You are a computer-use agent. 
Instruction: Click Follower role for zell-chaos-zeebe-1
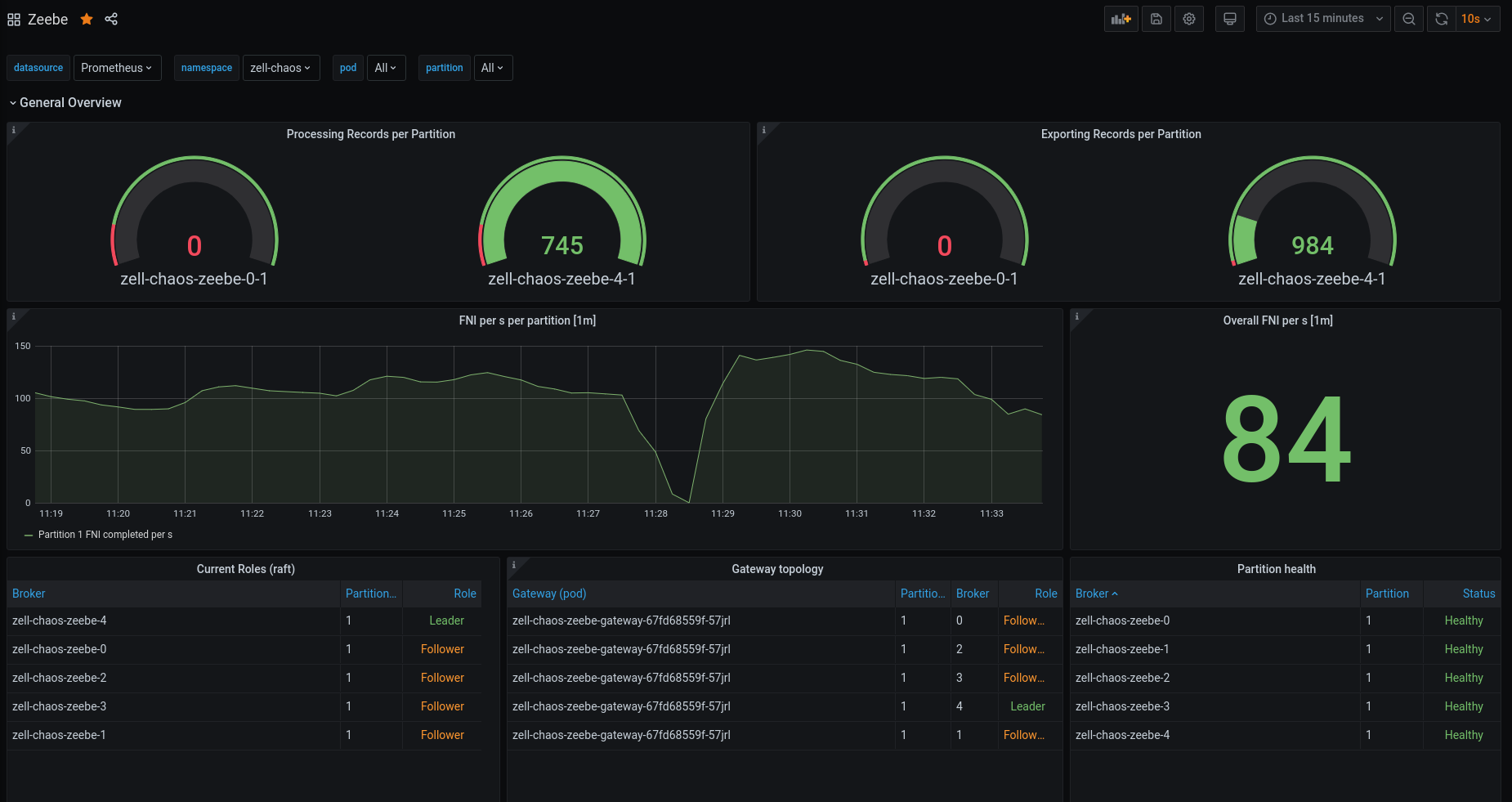click(442, 735)
